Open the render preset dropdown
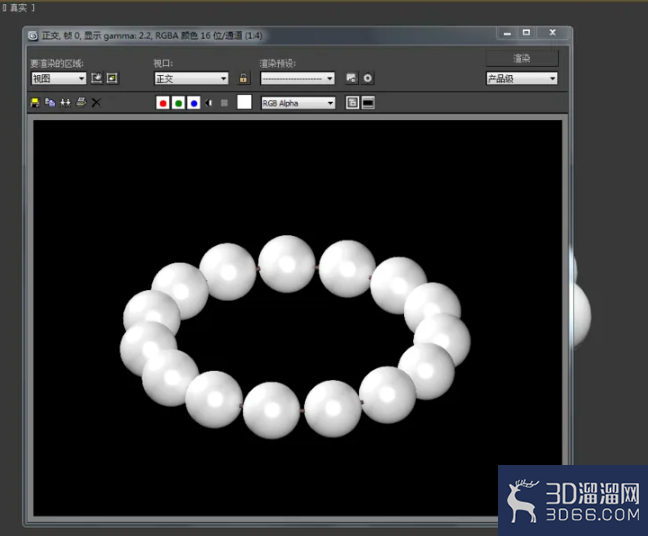The image size is (648, 536). [x=297, y=78]
